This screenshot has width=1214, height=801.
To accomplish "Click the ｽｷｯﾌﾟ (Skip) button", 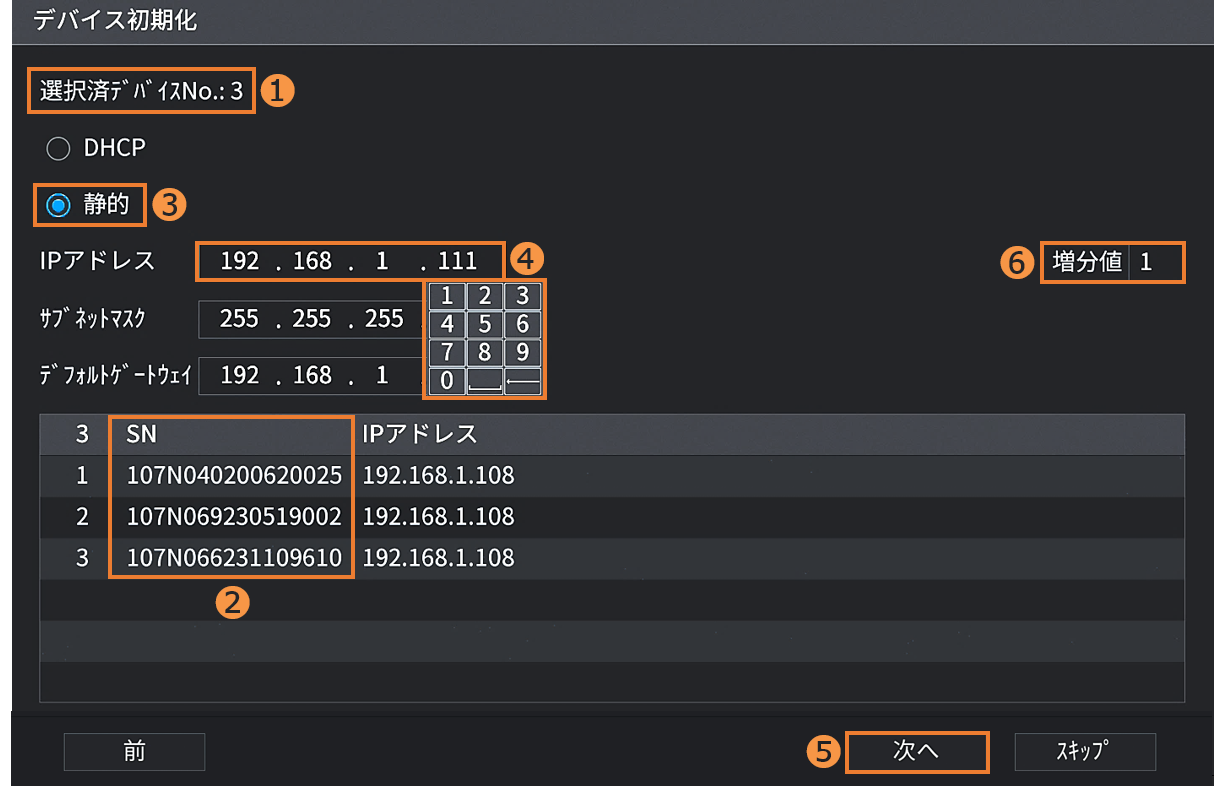I will [x=1084, y=752].
